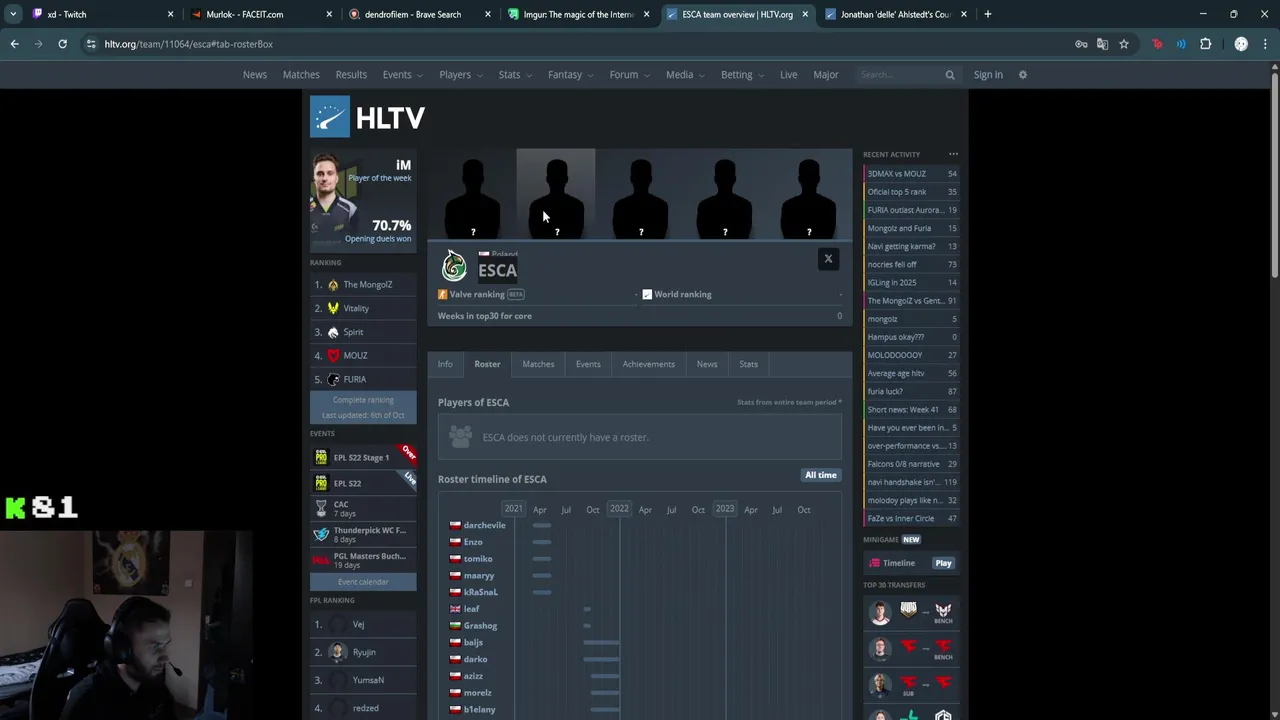Click player darchevile in roster timeline
Image resolution: width=1280 pixels, height=720 pixels.
pos(484,525)
